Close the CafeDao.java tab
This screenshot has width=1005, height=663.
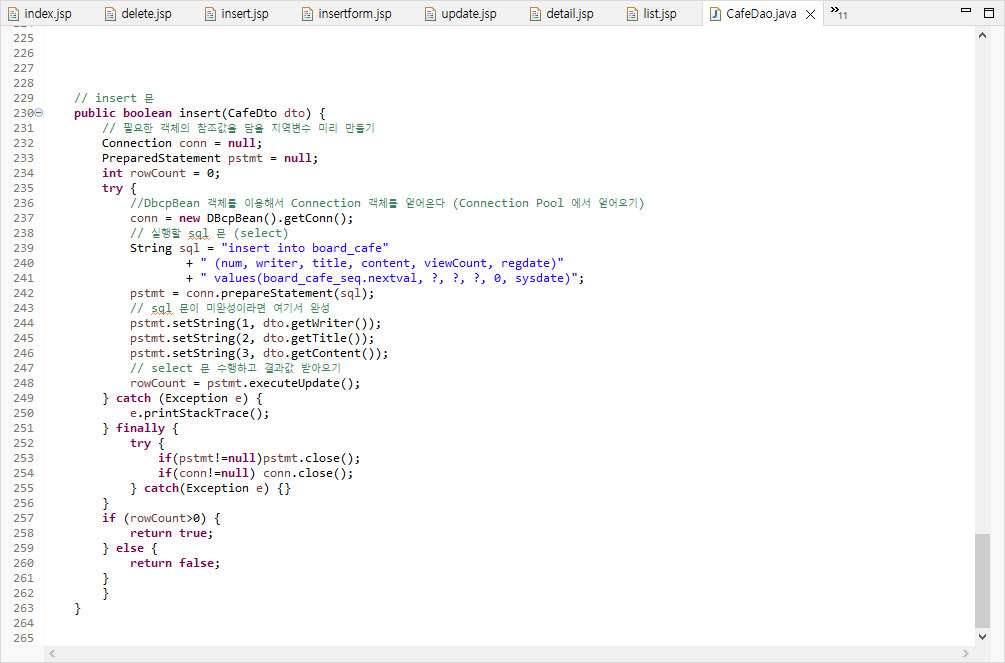(811, 14)
